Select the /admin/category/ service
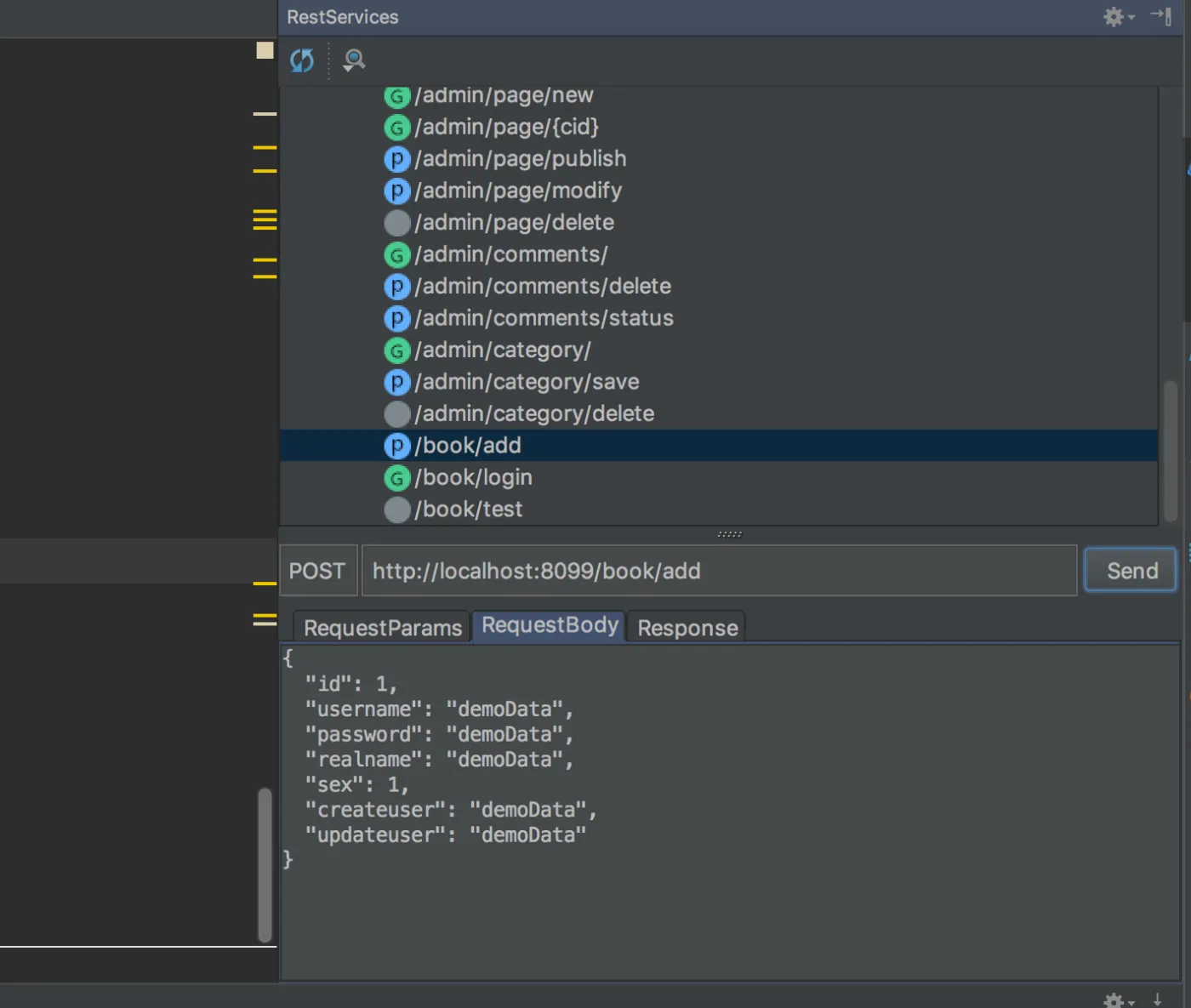 coord(503,350)
